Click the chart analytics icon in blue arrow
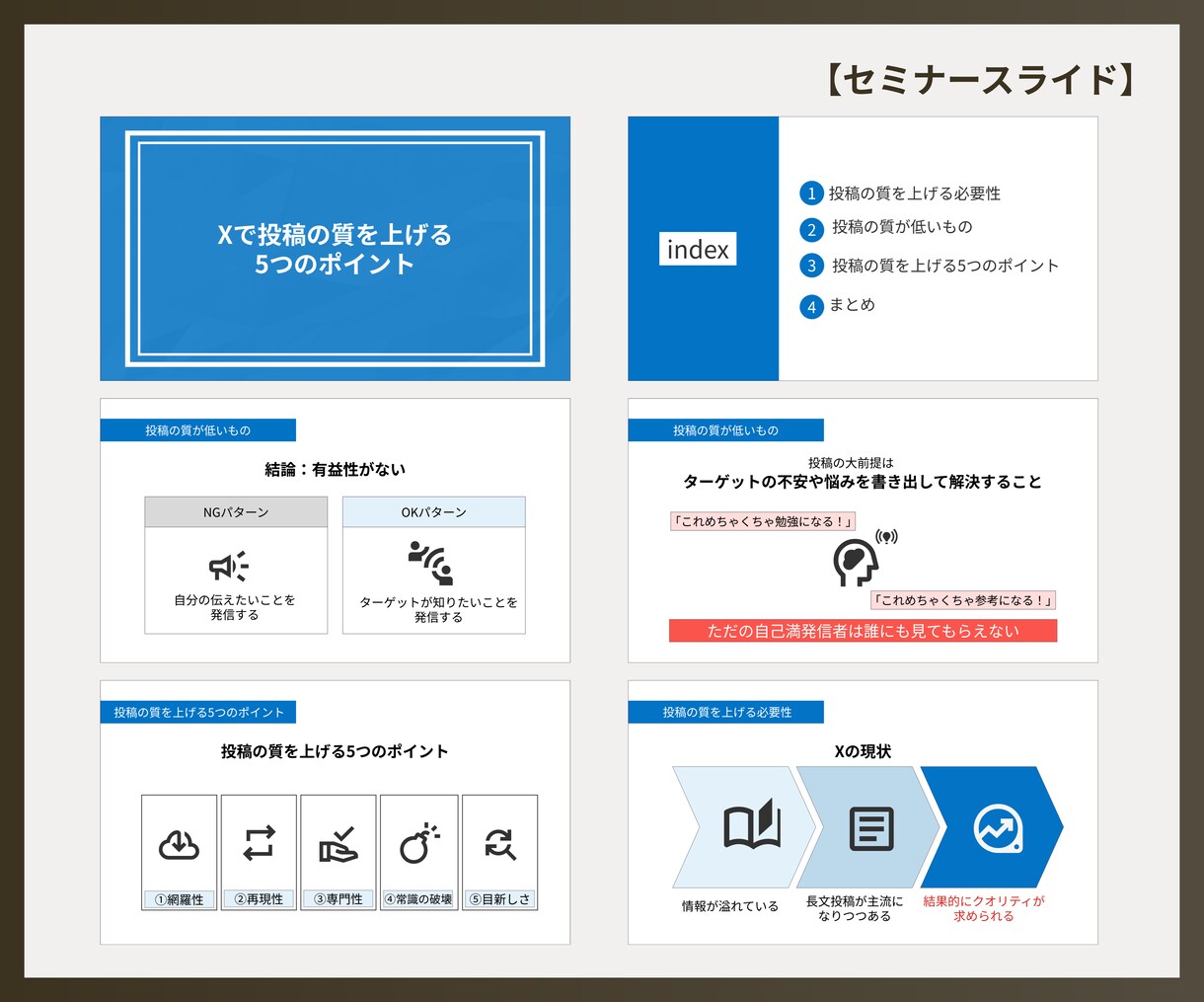The image size is (1204, 1002). tap(998, 829)
